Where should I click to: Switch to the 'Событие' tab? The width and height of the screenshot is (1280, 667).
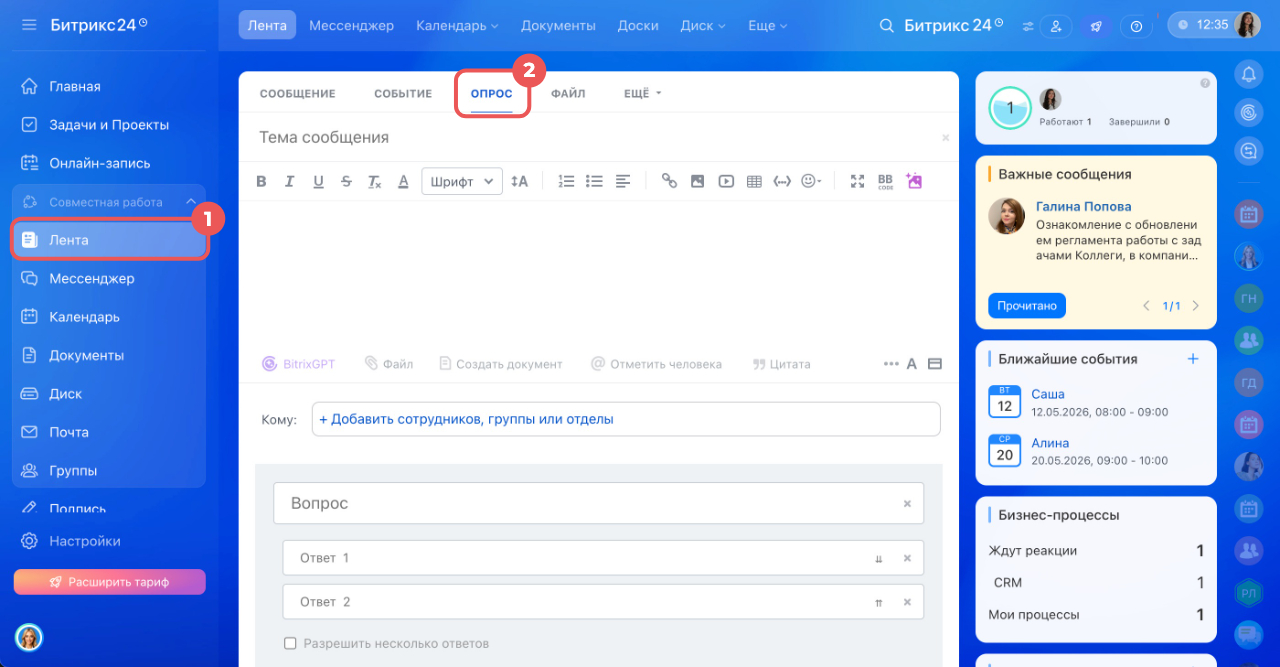coord(403,94)
